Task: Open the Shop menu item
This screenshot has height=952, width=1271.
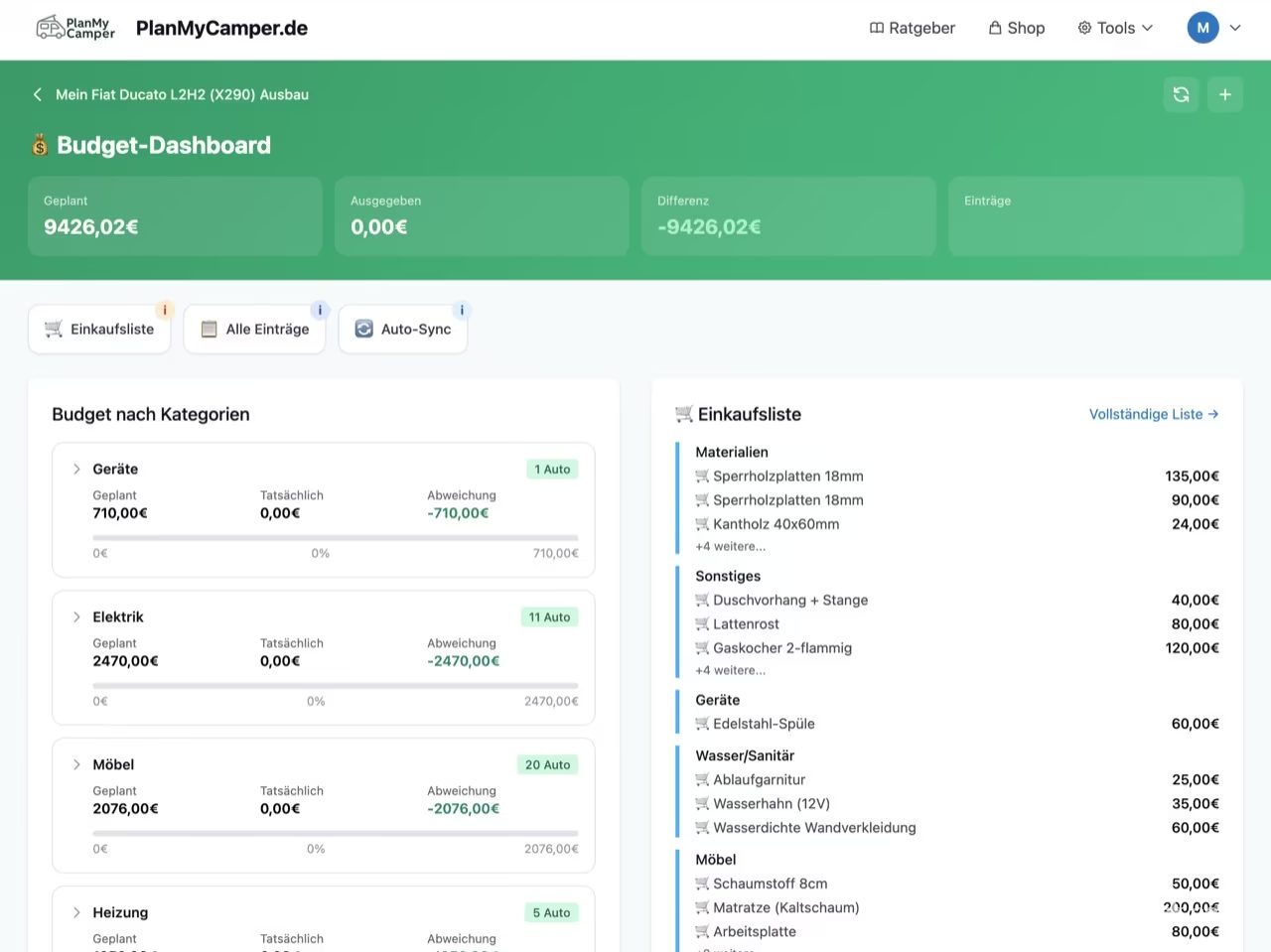Action: tap(1017, 28)
